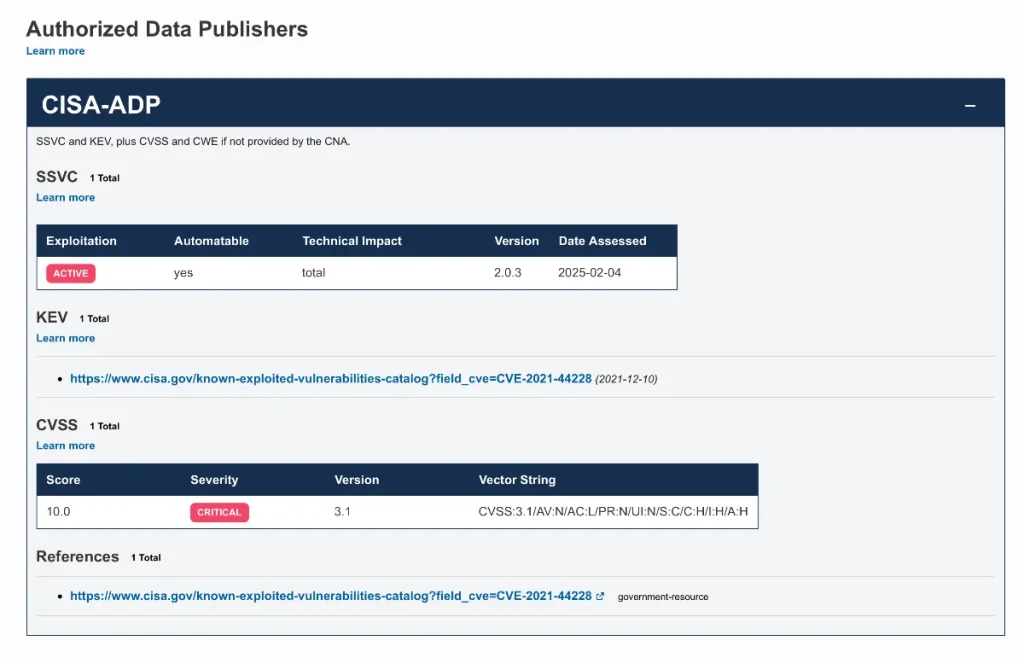Click the CISA-ADP panel title

[101, 104]
